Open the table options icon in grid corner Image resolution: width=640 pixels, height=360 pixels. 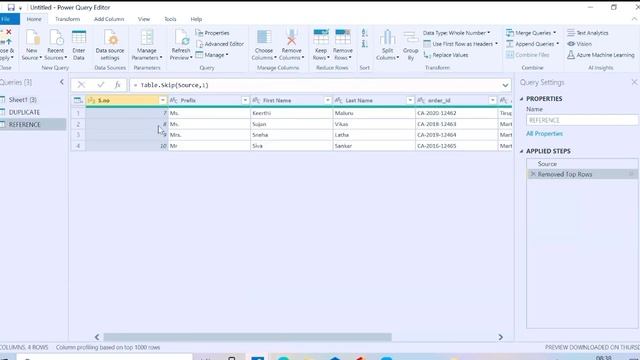pyautogui.click(x=78, y=100)
